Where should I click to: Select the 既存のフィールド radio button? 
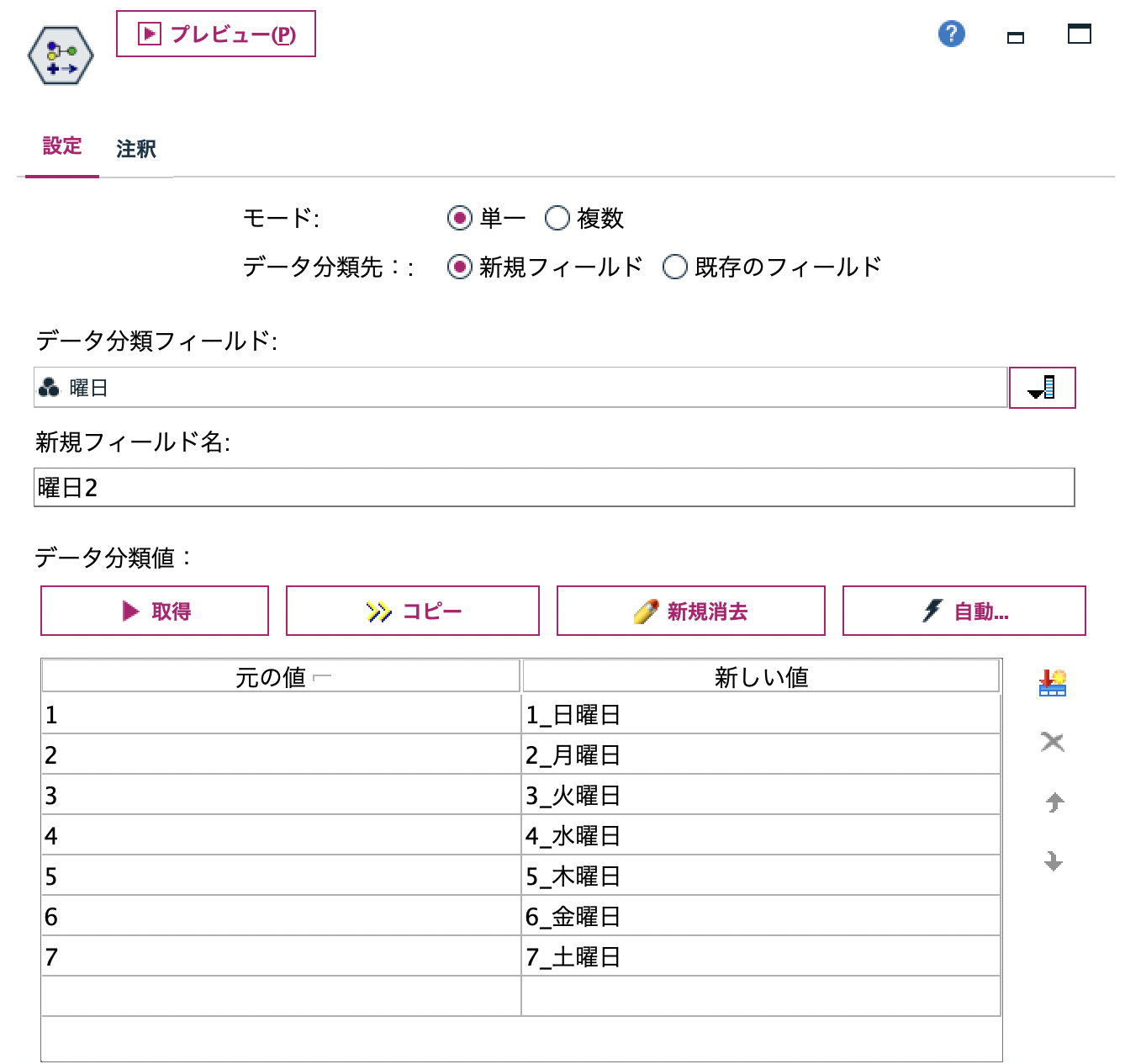pyautogui.click(x=675, y=266)
